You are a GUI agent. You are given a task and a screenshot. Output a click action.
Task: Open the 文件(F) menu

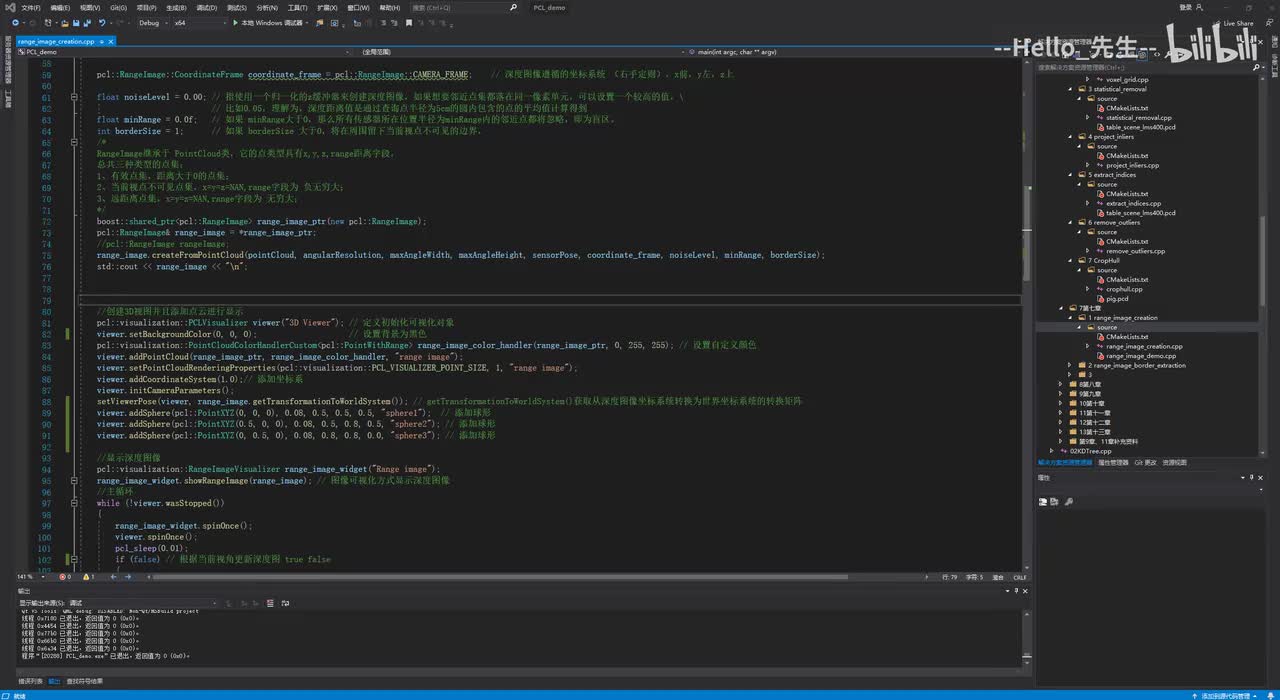pyautogui.click(x=31, y=7)
